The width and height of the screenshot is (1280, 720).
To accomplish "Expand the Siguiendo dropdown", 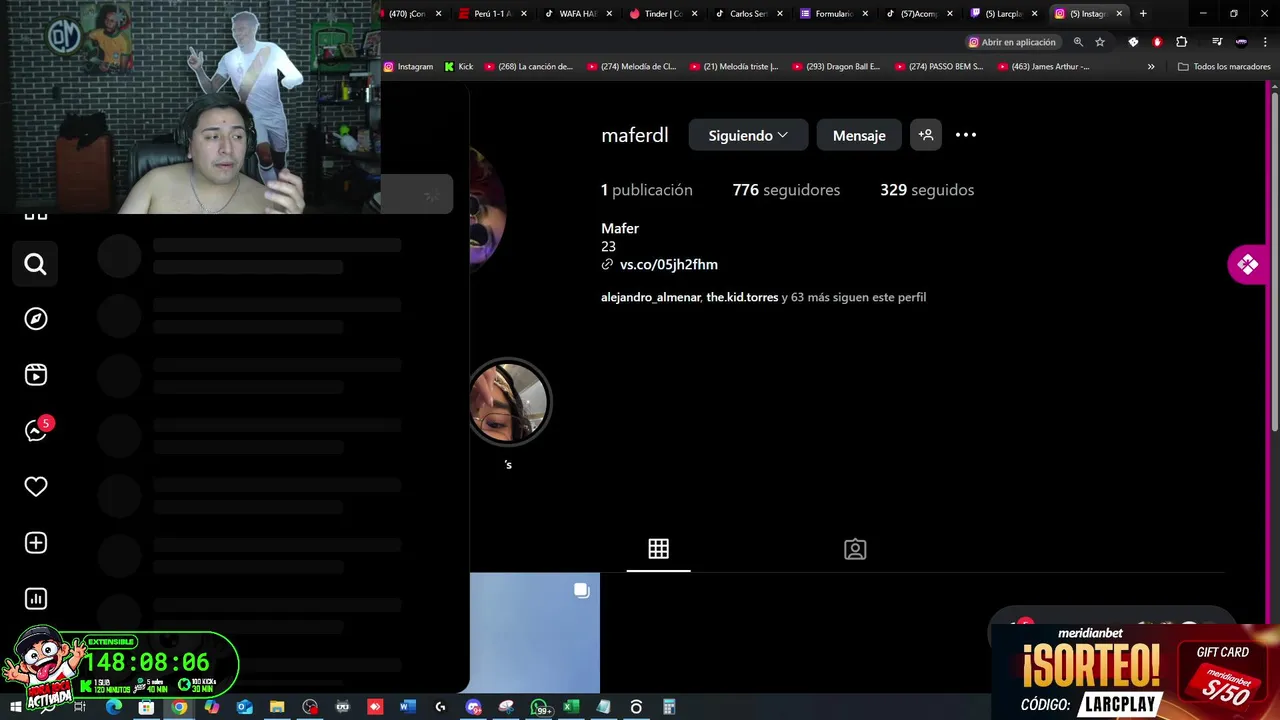I will point(748,135).
